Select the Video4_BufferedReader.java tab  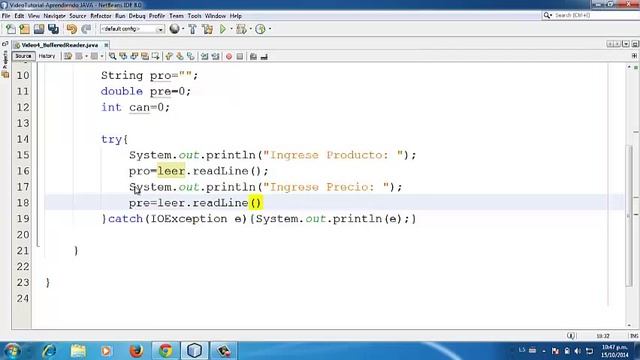[x=60, y=45]
